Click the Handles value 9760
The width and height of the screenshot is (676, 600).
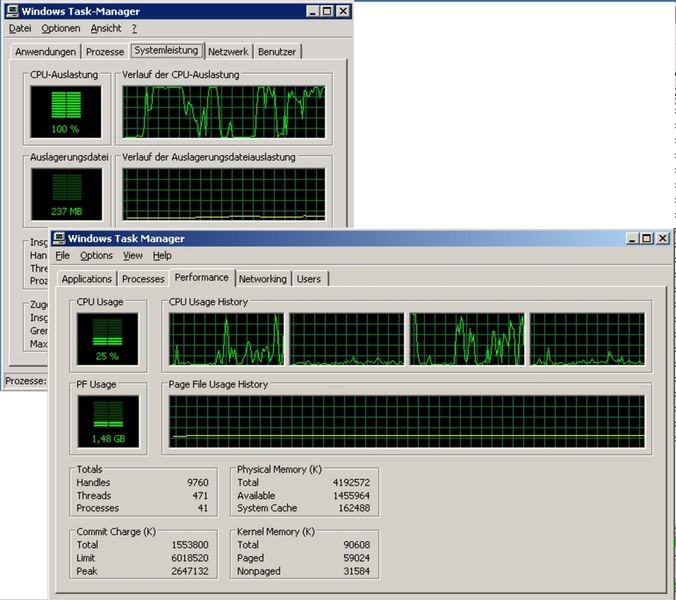tap(198, 482)
